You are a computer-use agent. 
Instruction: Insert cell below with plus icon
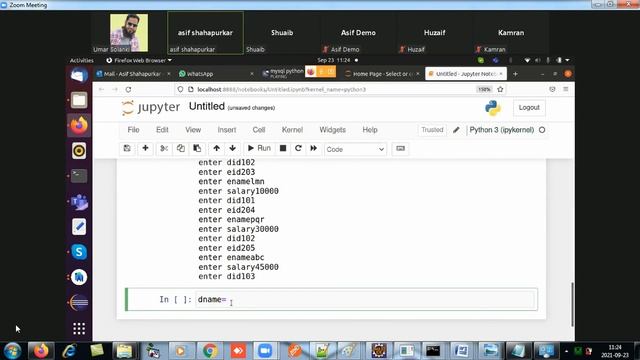[145, 149]
